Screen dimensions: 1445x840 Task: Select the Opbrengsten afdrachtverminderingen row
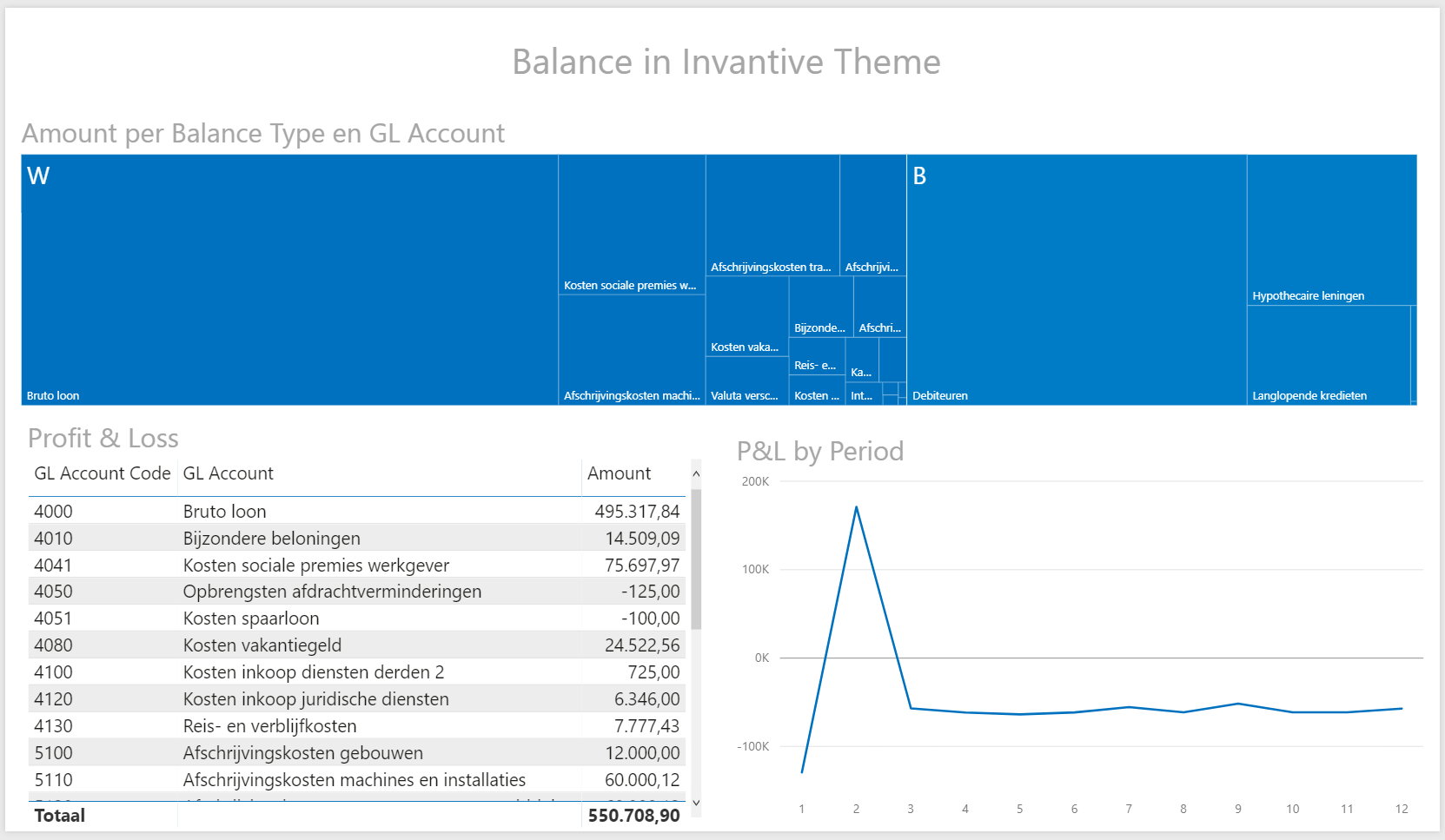[357, 592]
